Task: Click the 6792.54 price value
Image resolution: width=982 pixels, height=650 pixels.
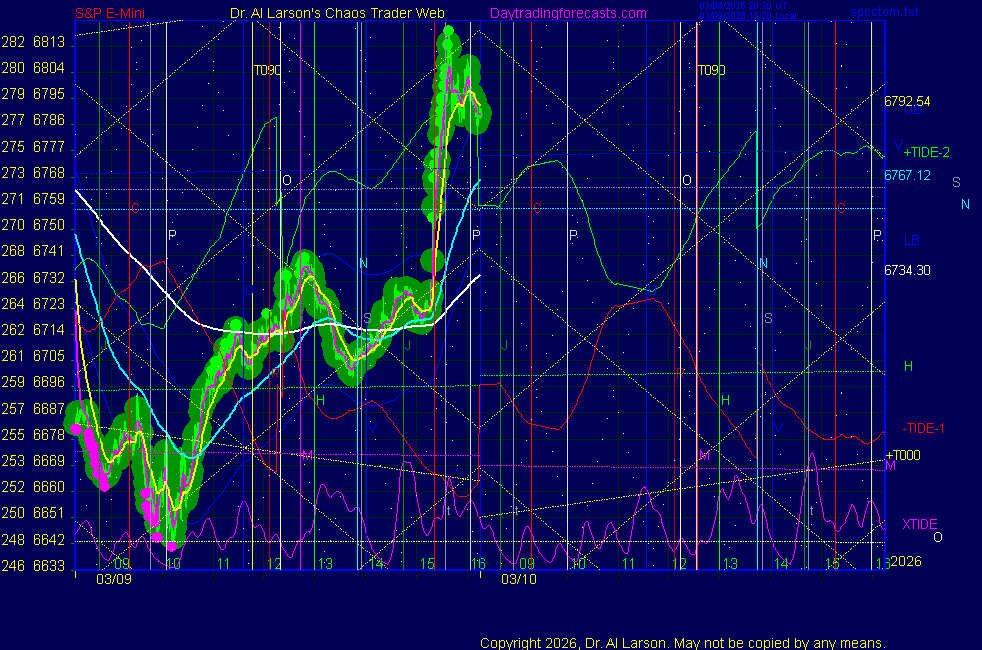Action: click(907, 101)
